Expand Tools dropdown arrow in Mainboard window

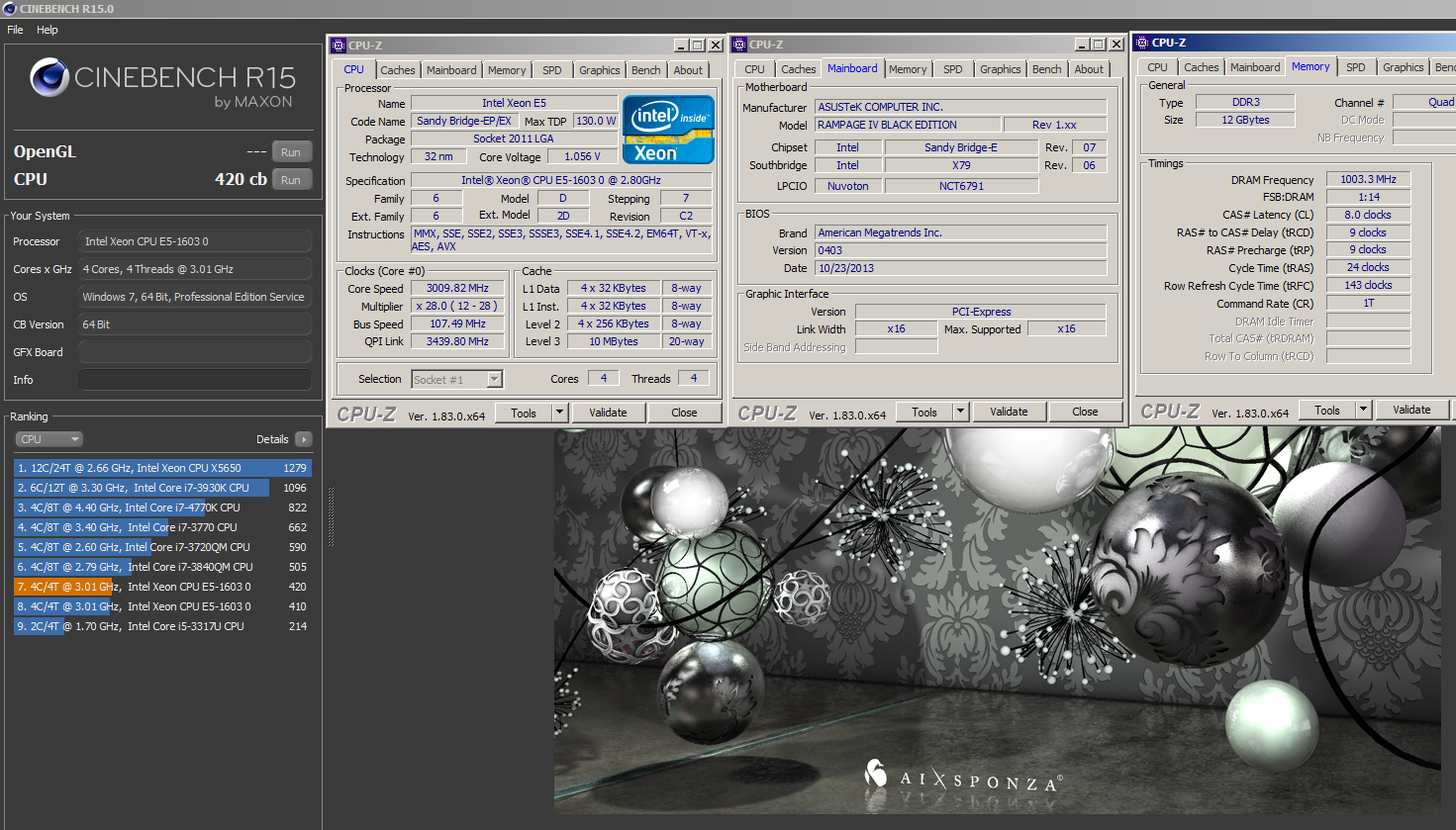[960, 412]
